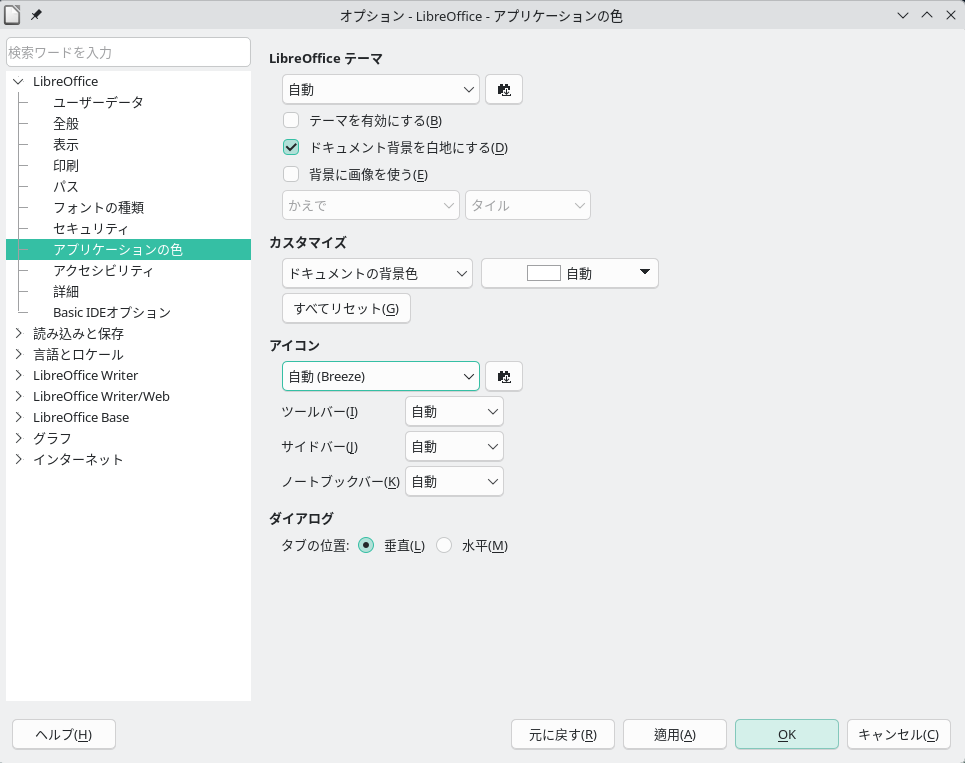This screenshot has height=763, width=965.
Task: Click the search word input field
Action: [x=128, y=52]
